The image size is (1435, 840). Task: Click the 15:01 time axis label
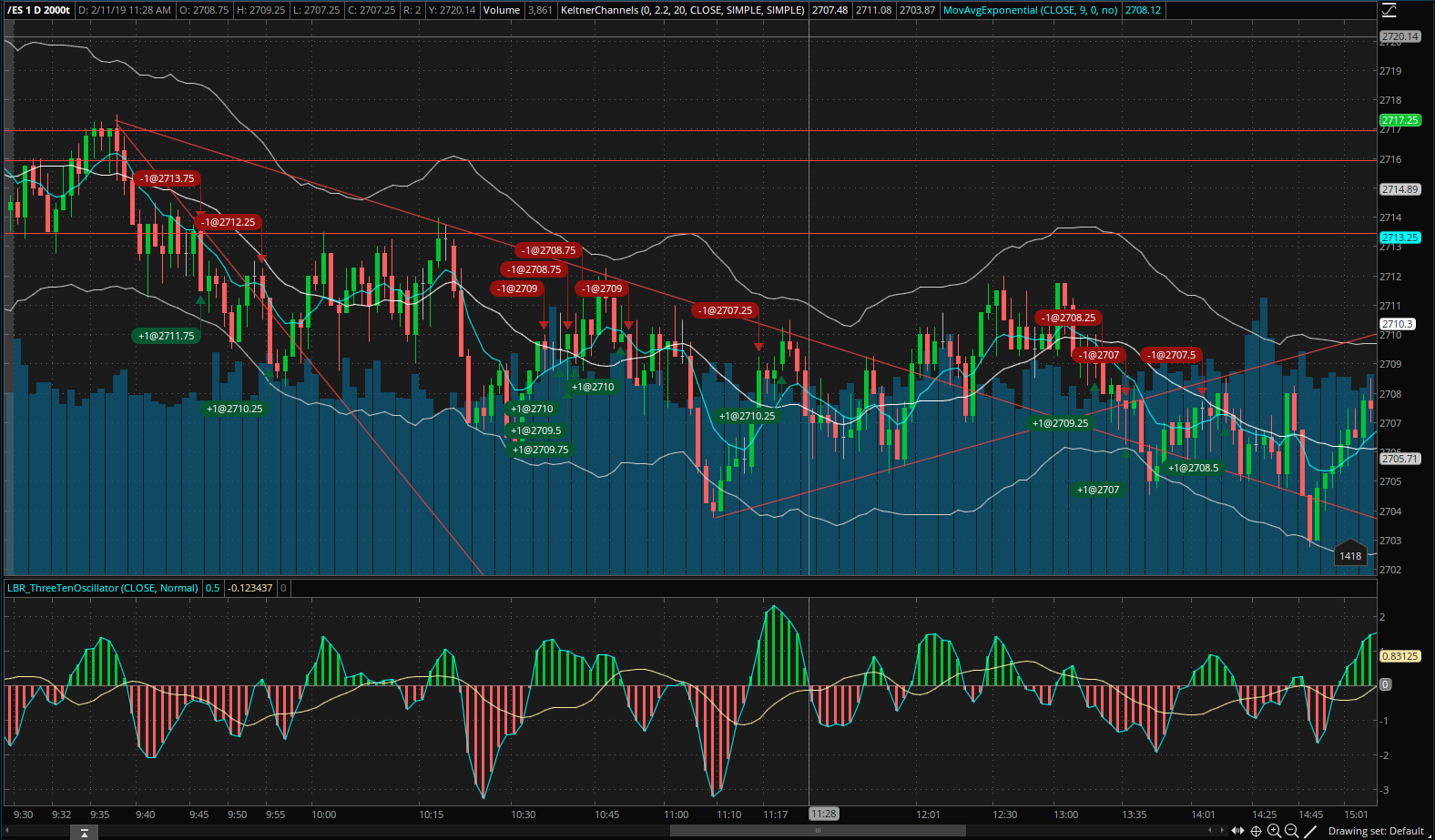click(x=1356, y=815)
